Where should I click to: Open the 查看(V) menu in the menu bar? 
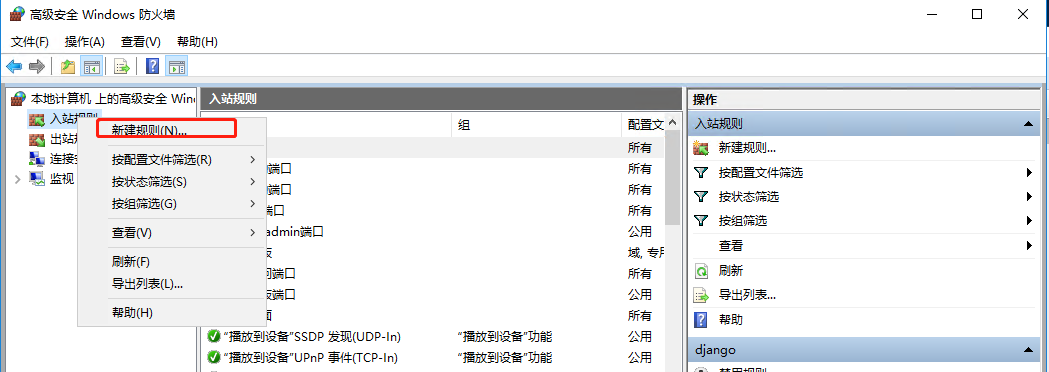[x=140, y=41]
